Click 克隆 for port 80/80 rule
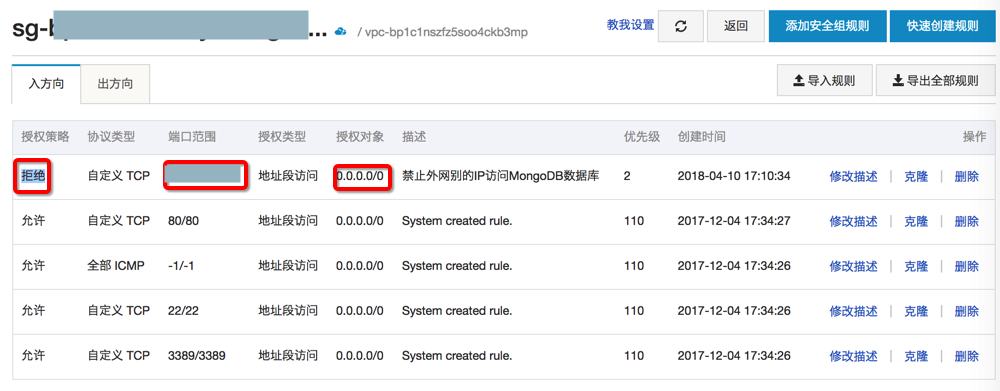 pyautogui.click(x=916, y=221)
